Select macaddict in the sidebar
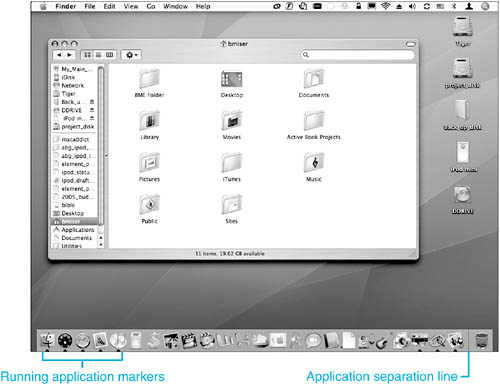 [75, 139]
